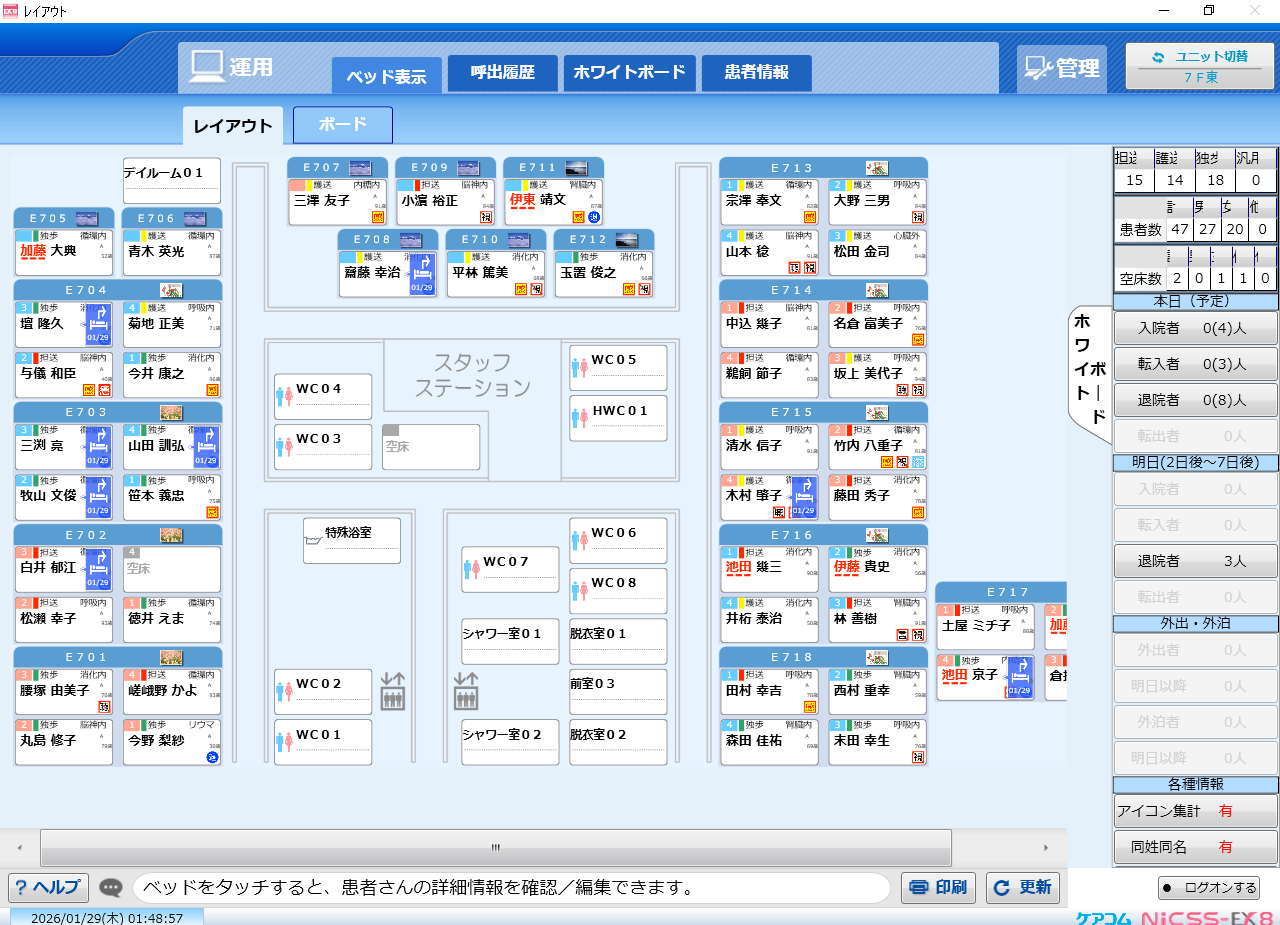This screenshot has width=1280, height=925.
Task: Switch to the ボード sub-tab
Action: click(x=343, y=125)
